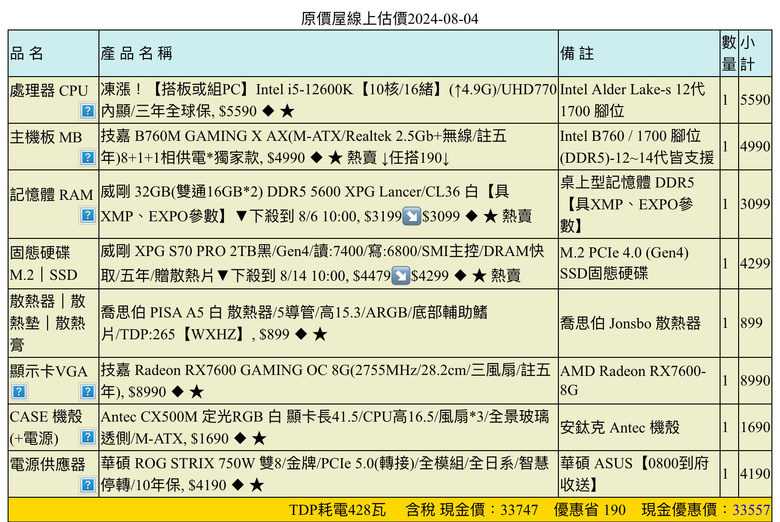Viewport: 780px width, 522px height.
Task: Click subtotal 5590
Action: (x=755, y=100)
